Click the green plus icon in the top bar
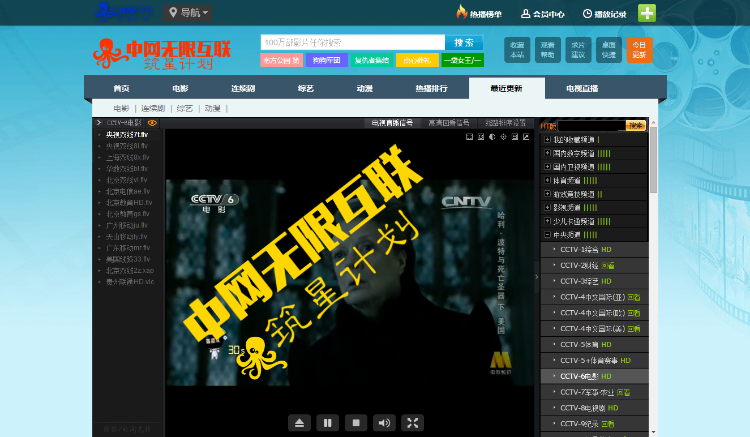The height and width of the screenshot is (437, 750). pos(647,13)
